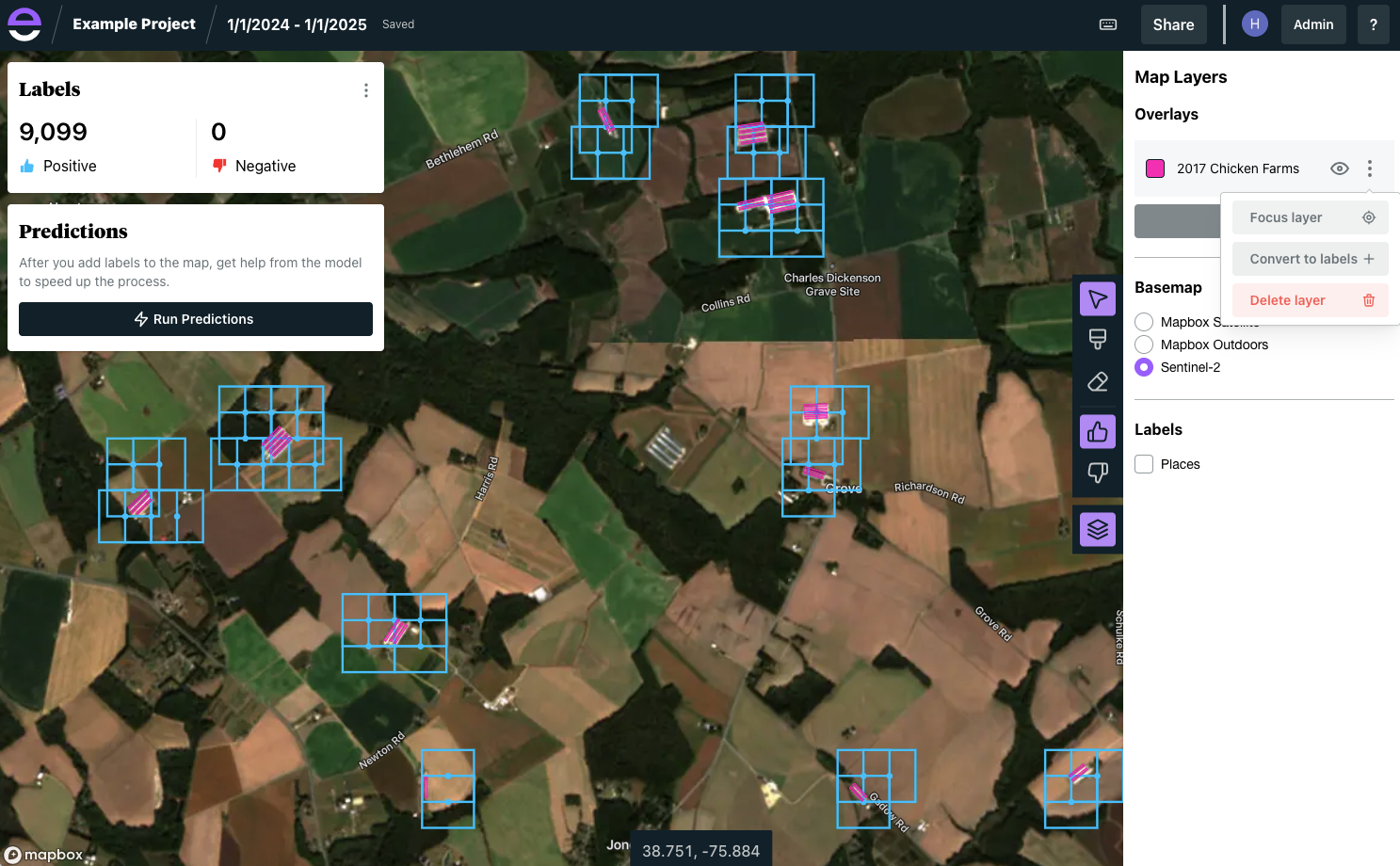Choose Focus layer from the menu
The image size is (1400, 866).
point(1310,217)
